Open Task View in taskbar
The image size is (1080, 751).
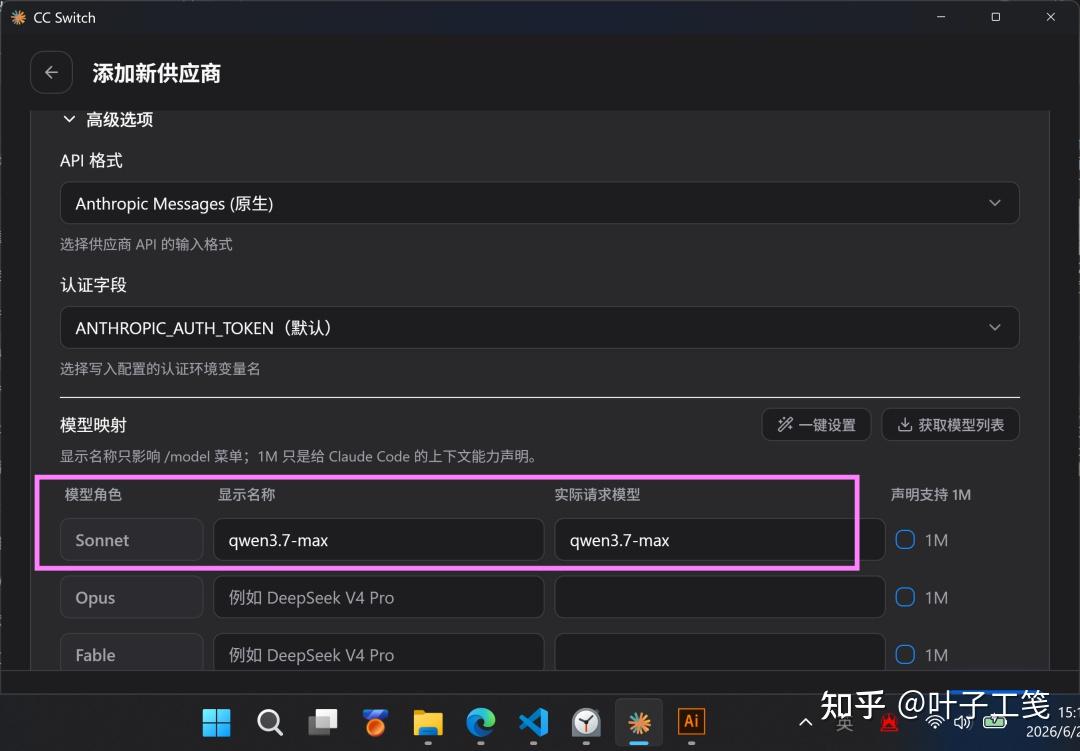[x=322, y=722]
